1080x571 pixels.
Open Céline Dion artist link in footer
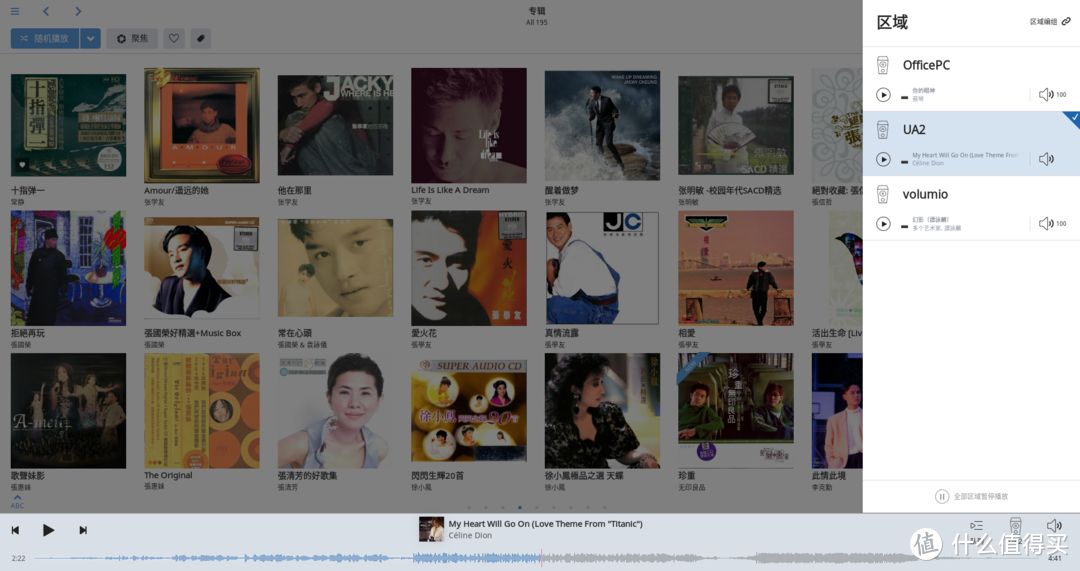pyautogui.click(x=470, y=535)
